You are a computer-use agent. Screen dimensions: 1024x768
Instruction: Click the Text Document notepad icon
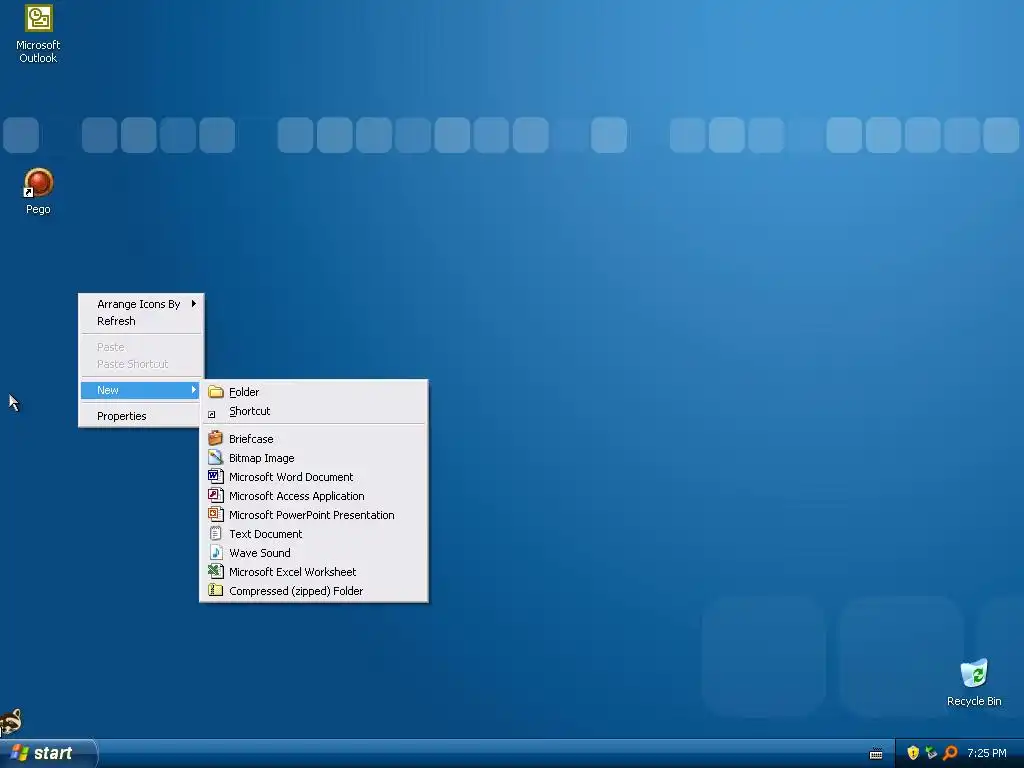[216, 533]
